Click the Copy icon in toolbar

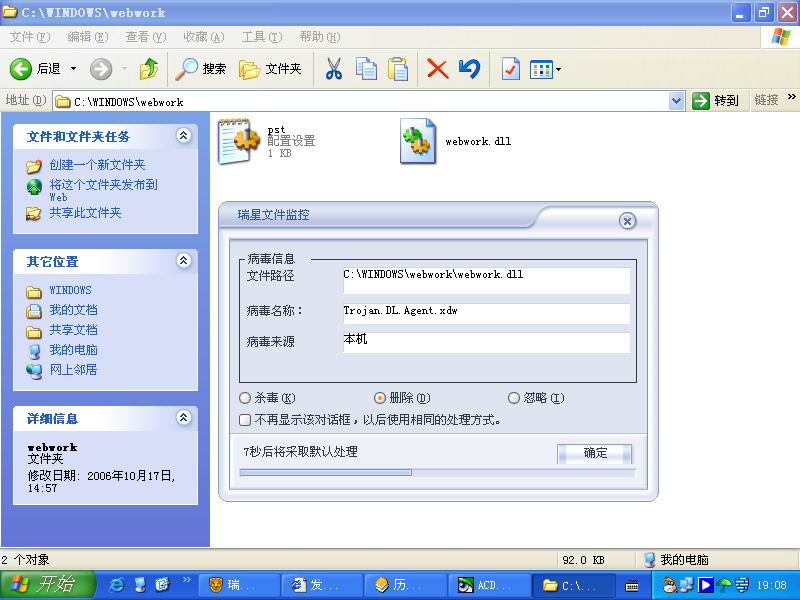366,69
